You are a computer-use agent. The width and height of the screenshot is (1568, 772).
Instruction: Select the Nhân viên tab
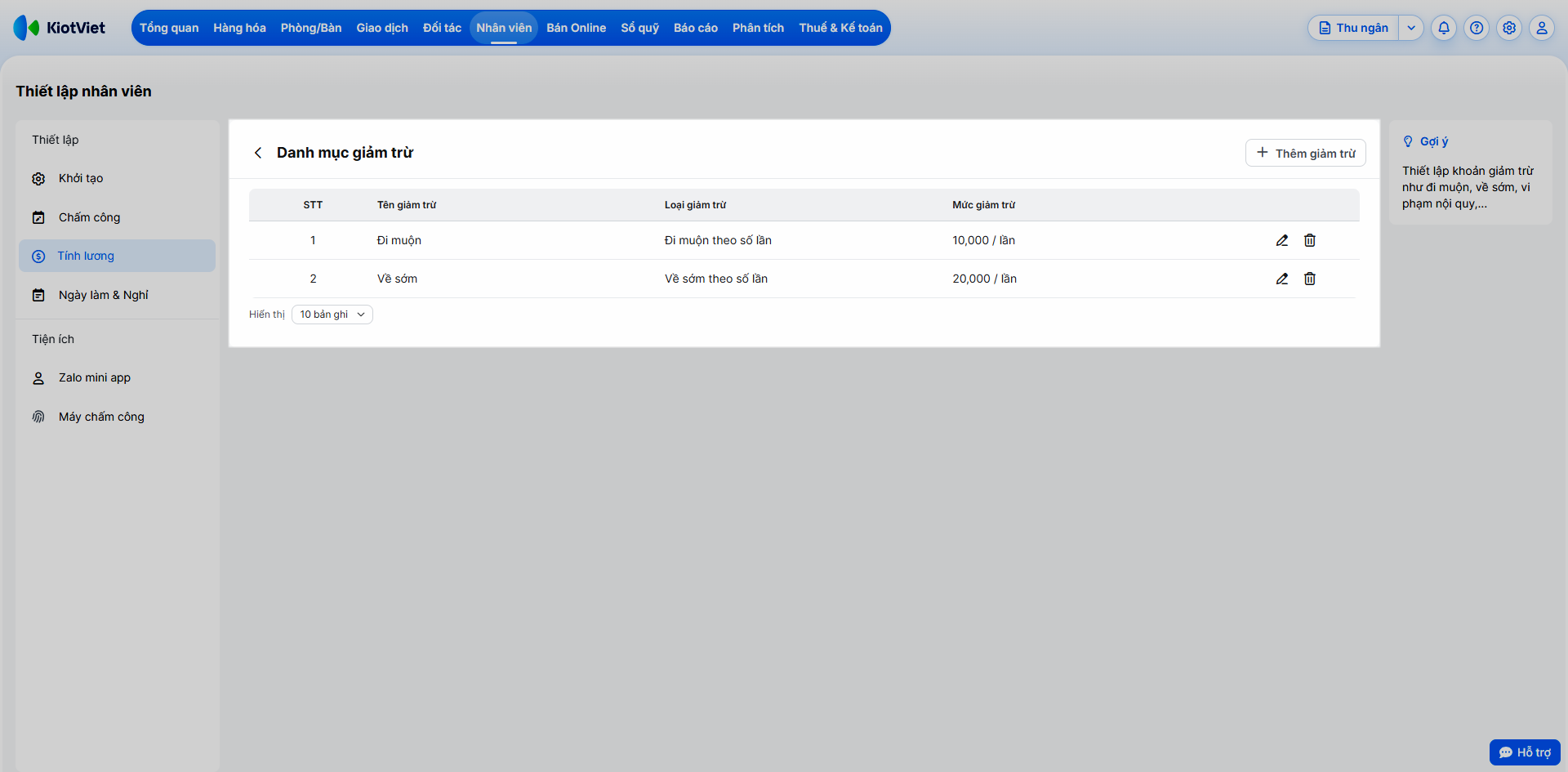coord(504,28)
